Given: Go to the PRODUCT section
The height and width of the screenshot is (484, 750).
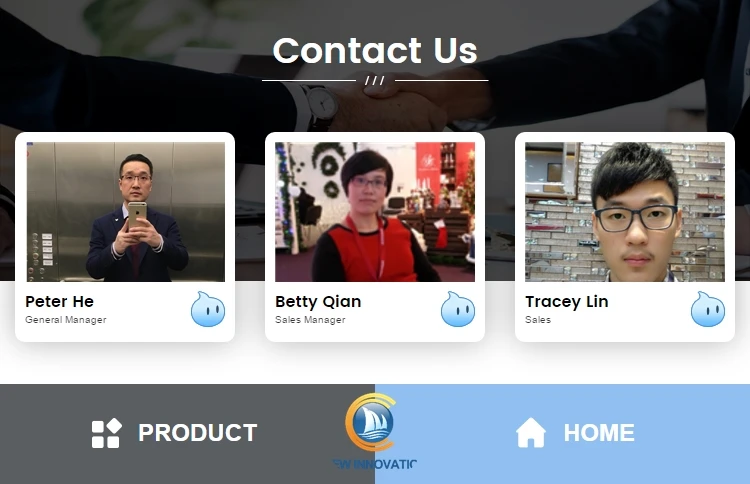Looking at the screenshot, I should click(x=198, y=433).
